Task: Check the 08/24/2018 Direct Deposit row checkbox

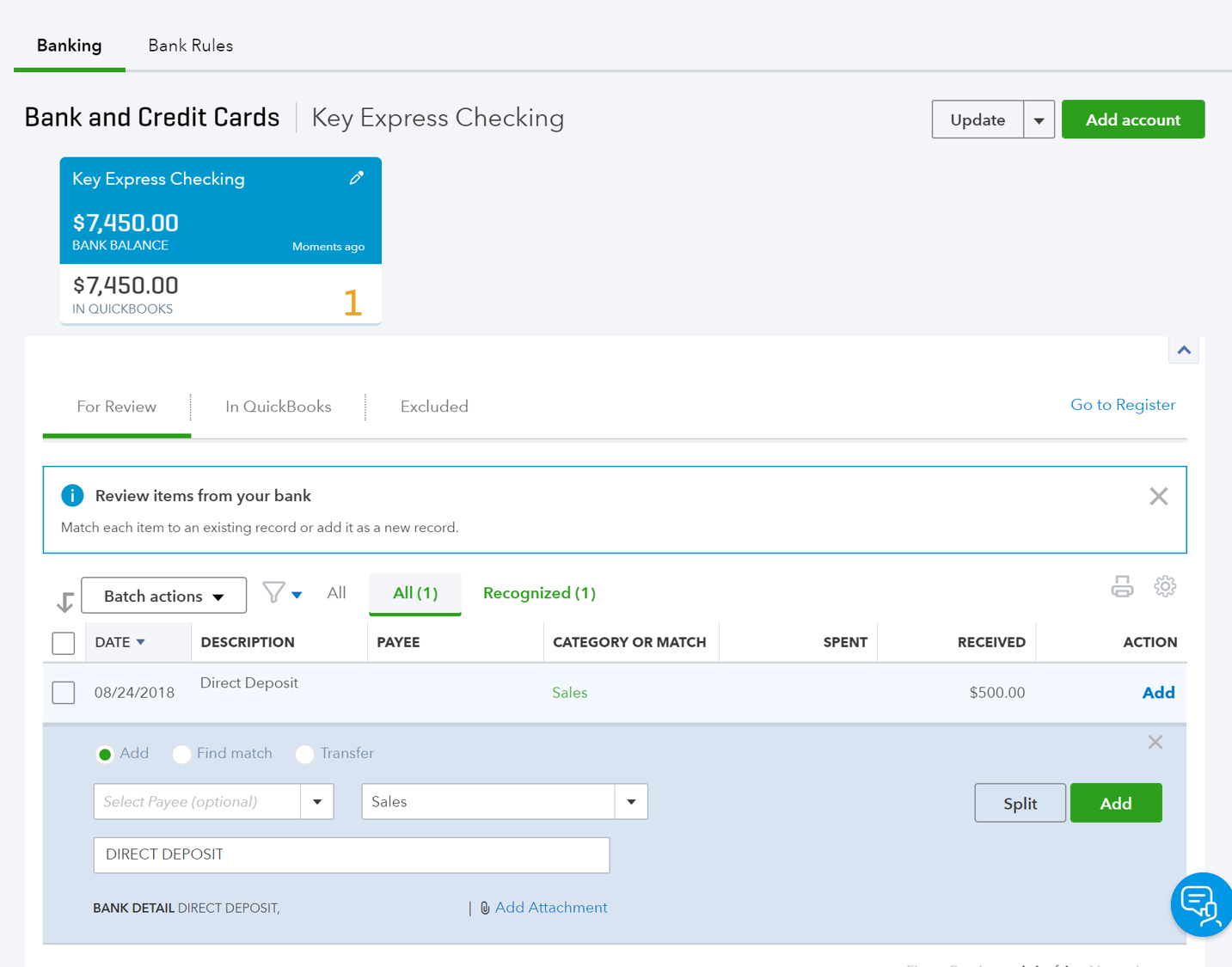Action: click(64, 693)
